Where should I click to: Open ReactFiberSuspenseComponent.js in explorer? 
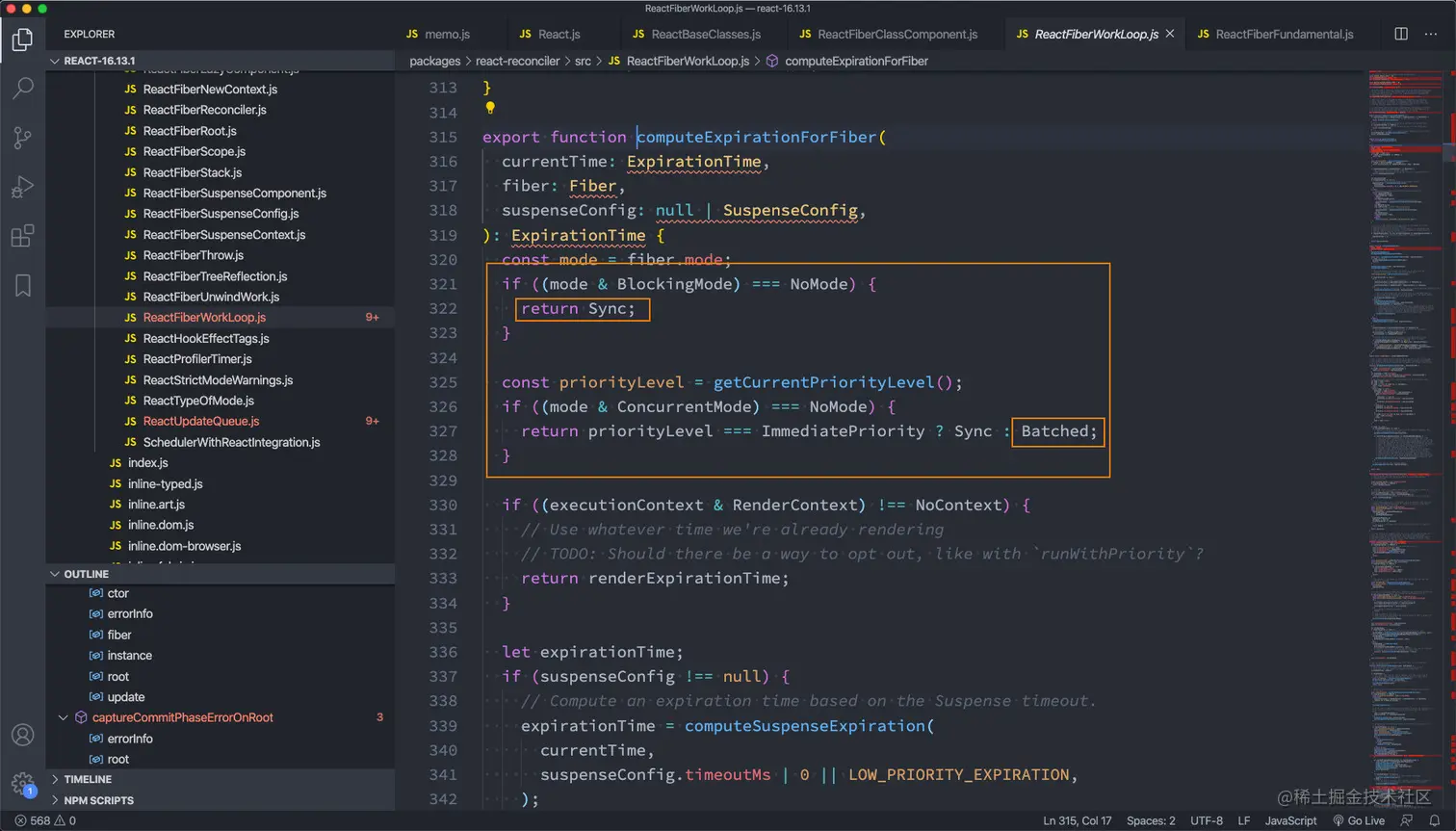pyautogui.click(x=234, y=193)
